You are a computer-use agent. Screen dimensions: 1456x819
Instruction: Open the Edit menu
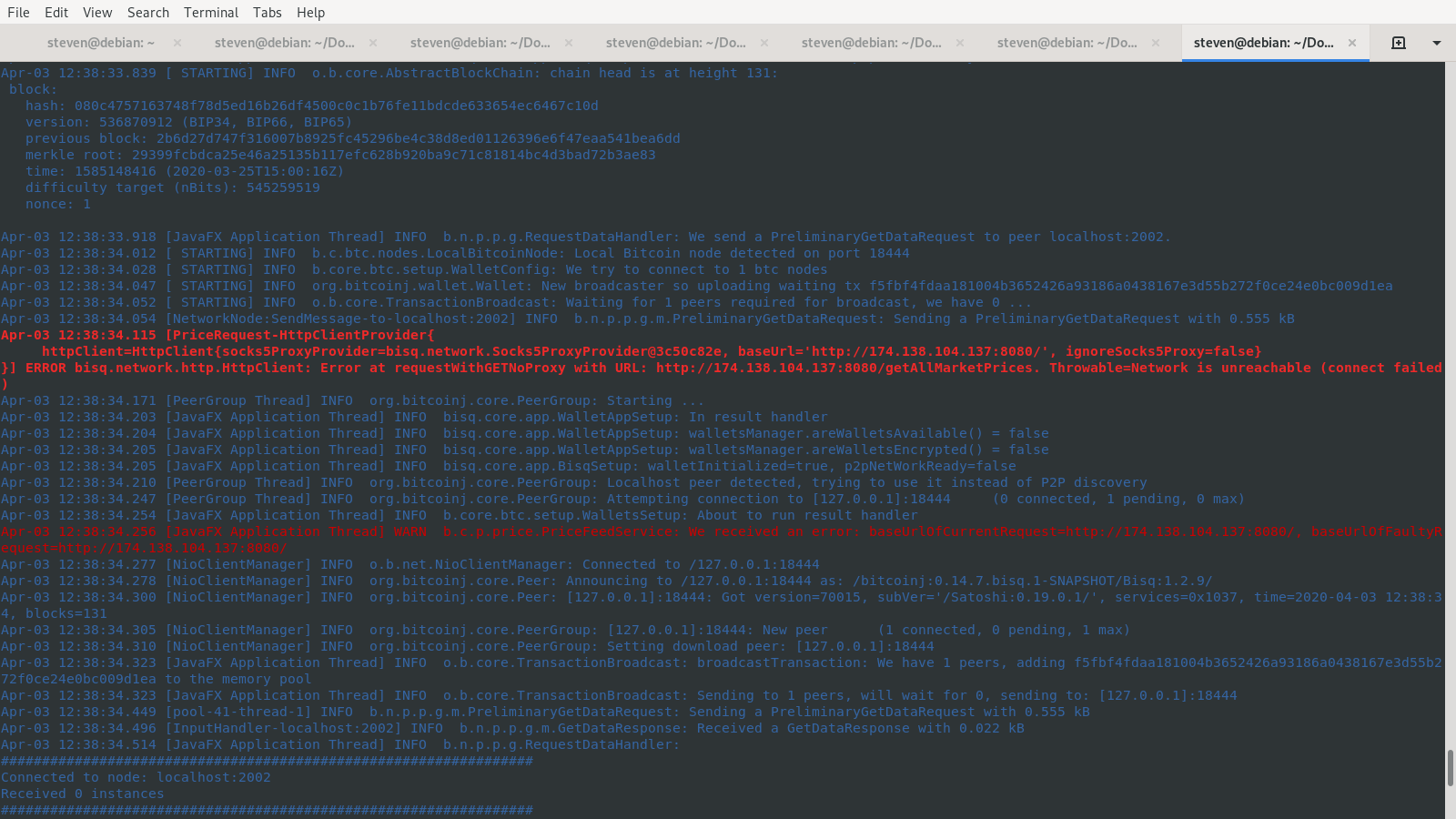tap(56, 12)
